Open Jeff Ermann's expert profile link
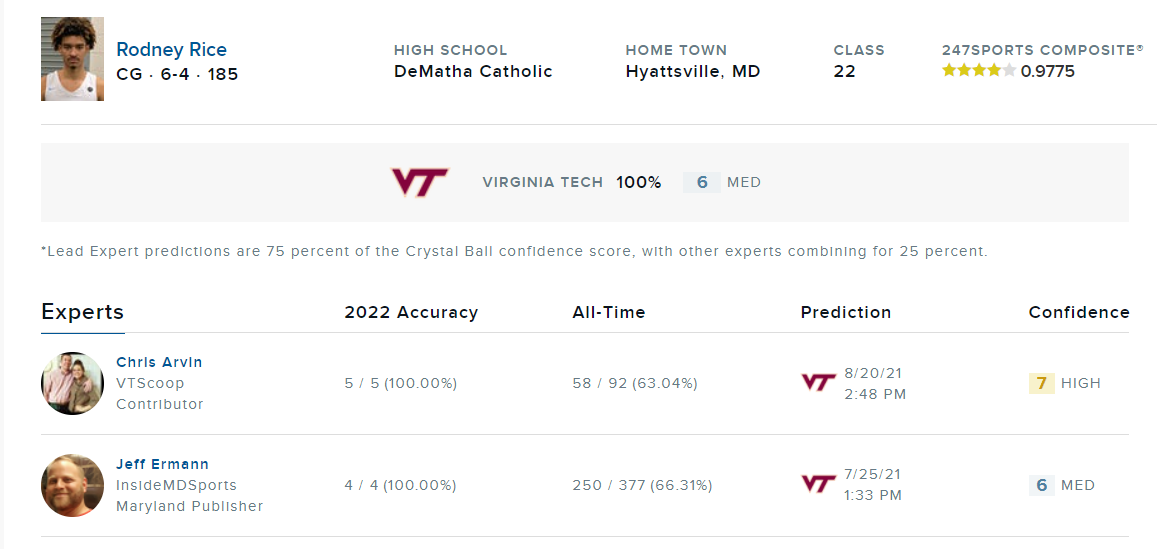 162,464
